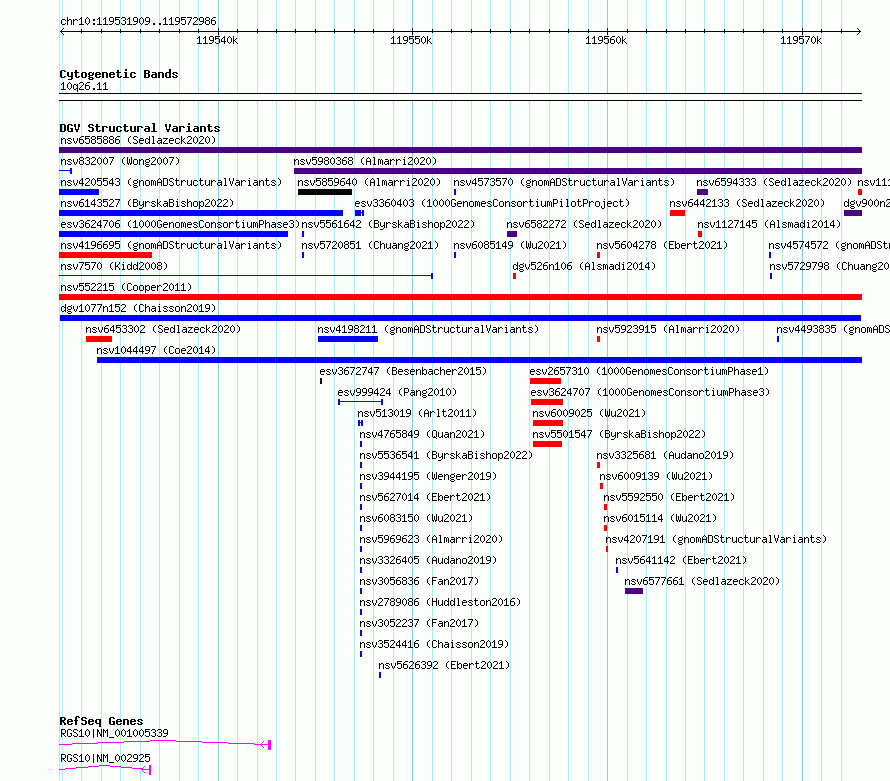Image resolution: width=890 pixels, height=781 pixels.
Task: Open nsv5969623 (Almarri2020) variant
Action: (x=431, y=539)
